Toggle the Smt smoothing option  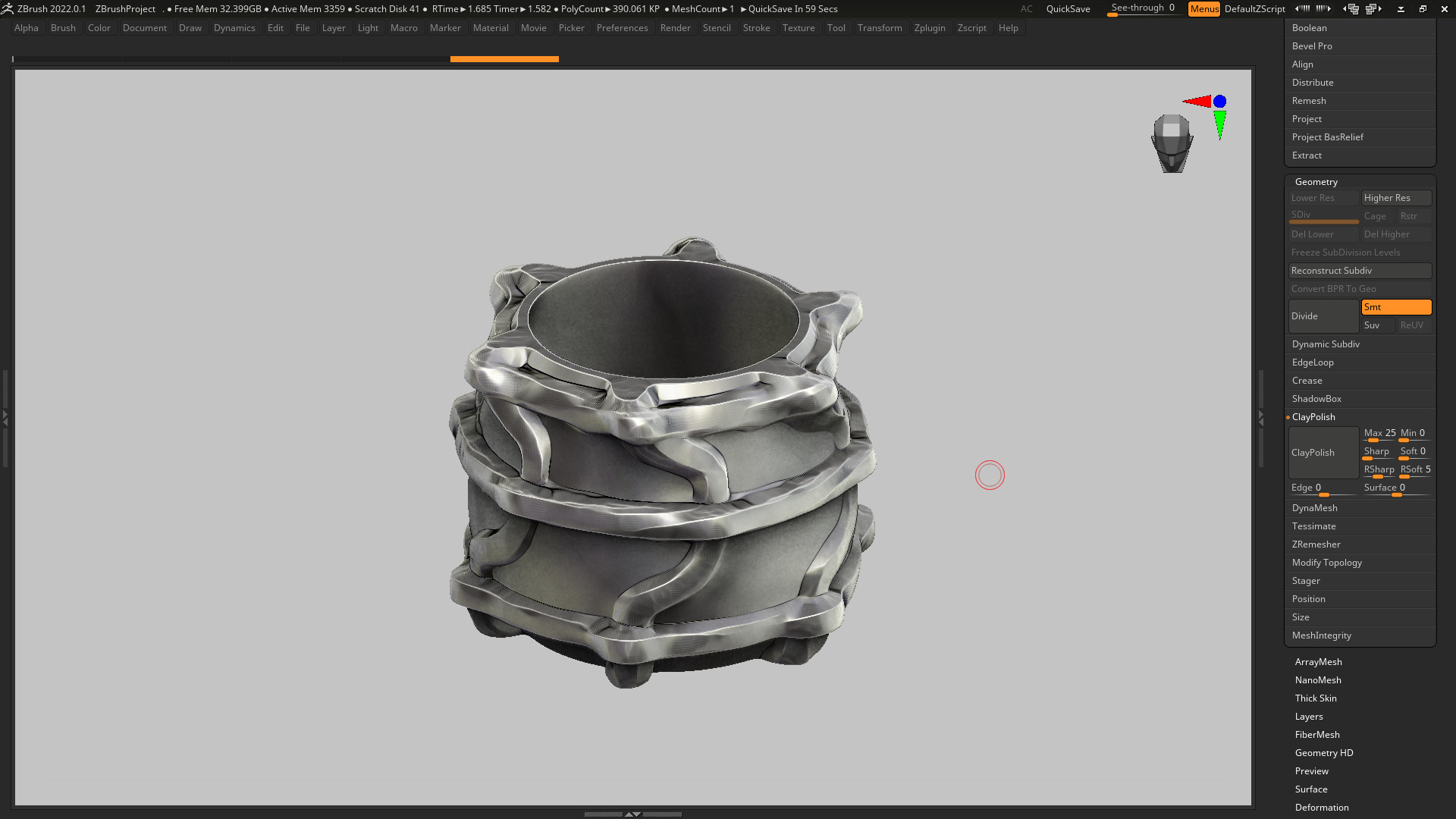[x=1396, y=307]
